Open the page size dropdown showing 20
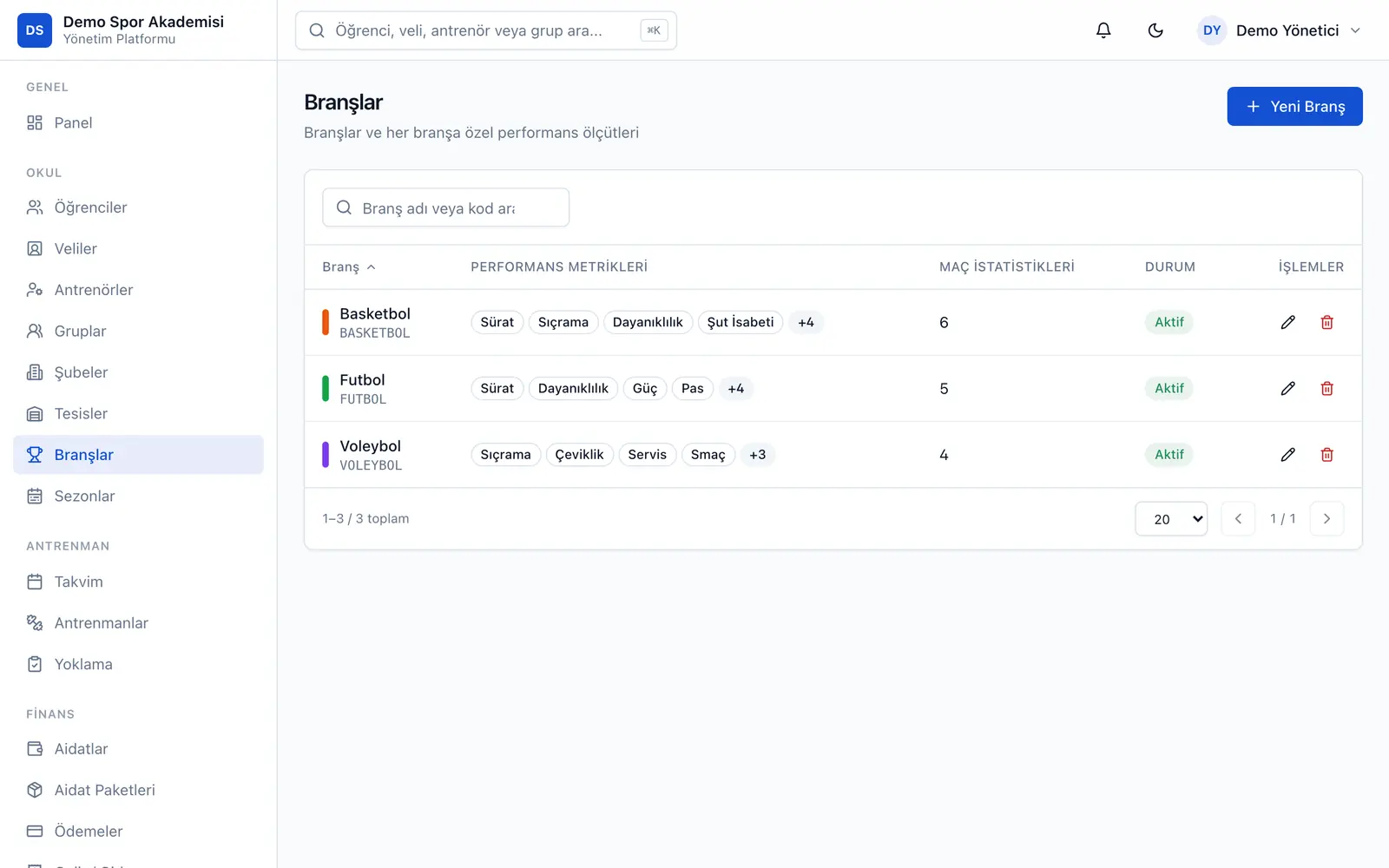1389x868 pixels. point(1171,518)
